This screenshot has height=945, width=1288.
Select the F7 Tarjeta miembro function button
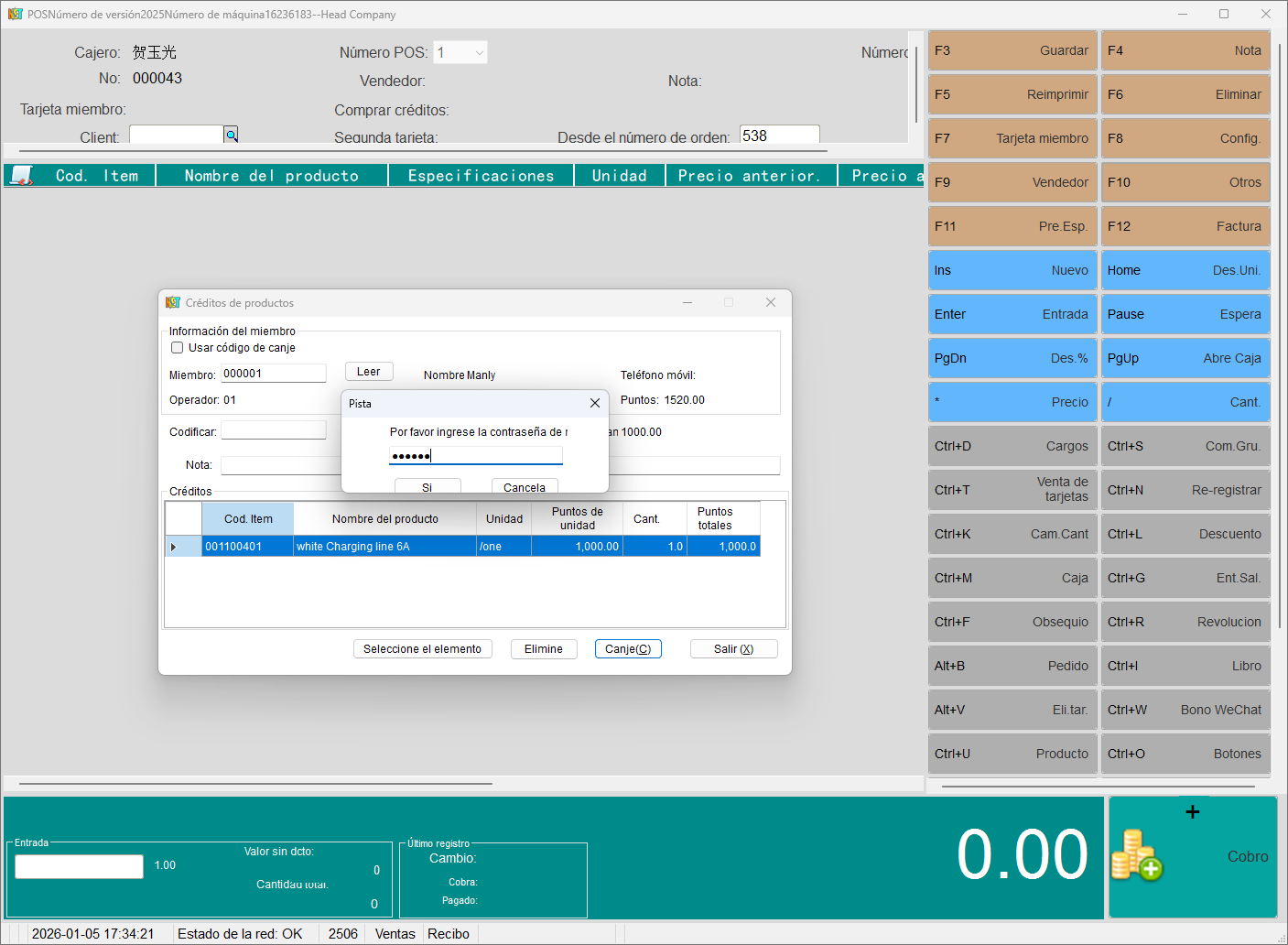(1012, 139)
